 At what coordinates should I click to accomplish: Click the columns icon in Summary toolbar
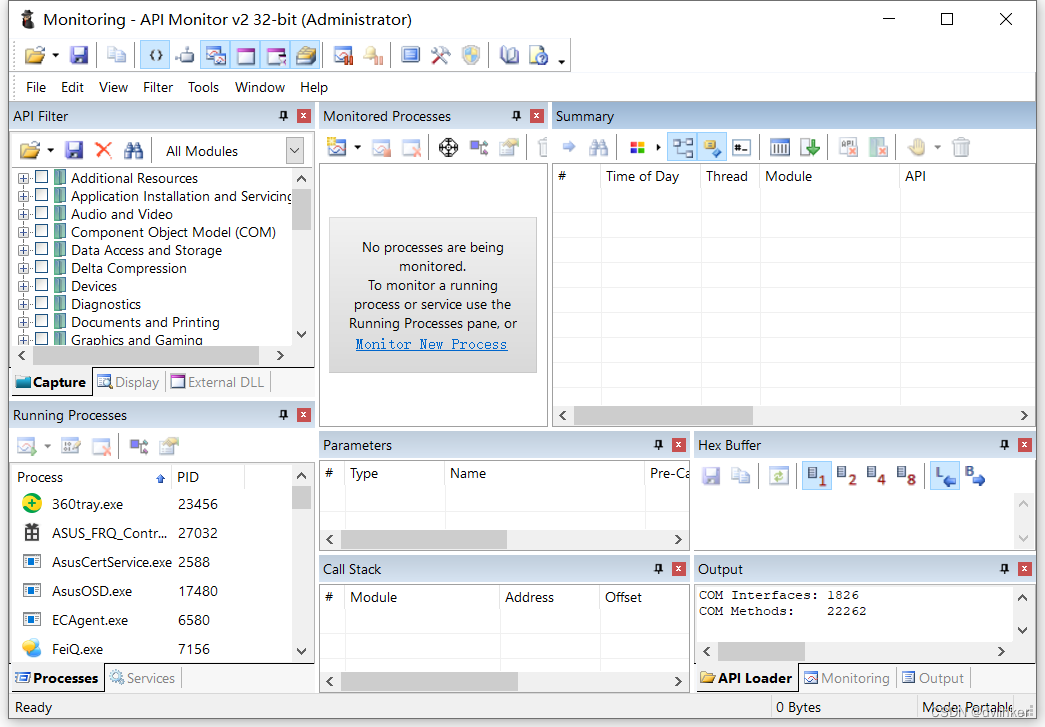[780, 147]
